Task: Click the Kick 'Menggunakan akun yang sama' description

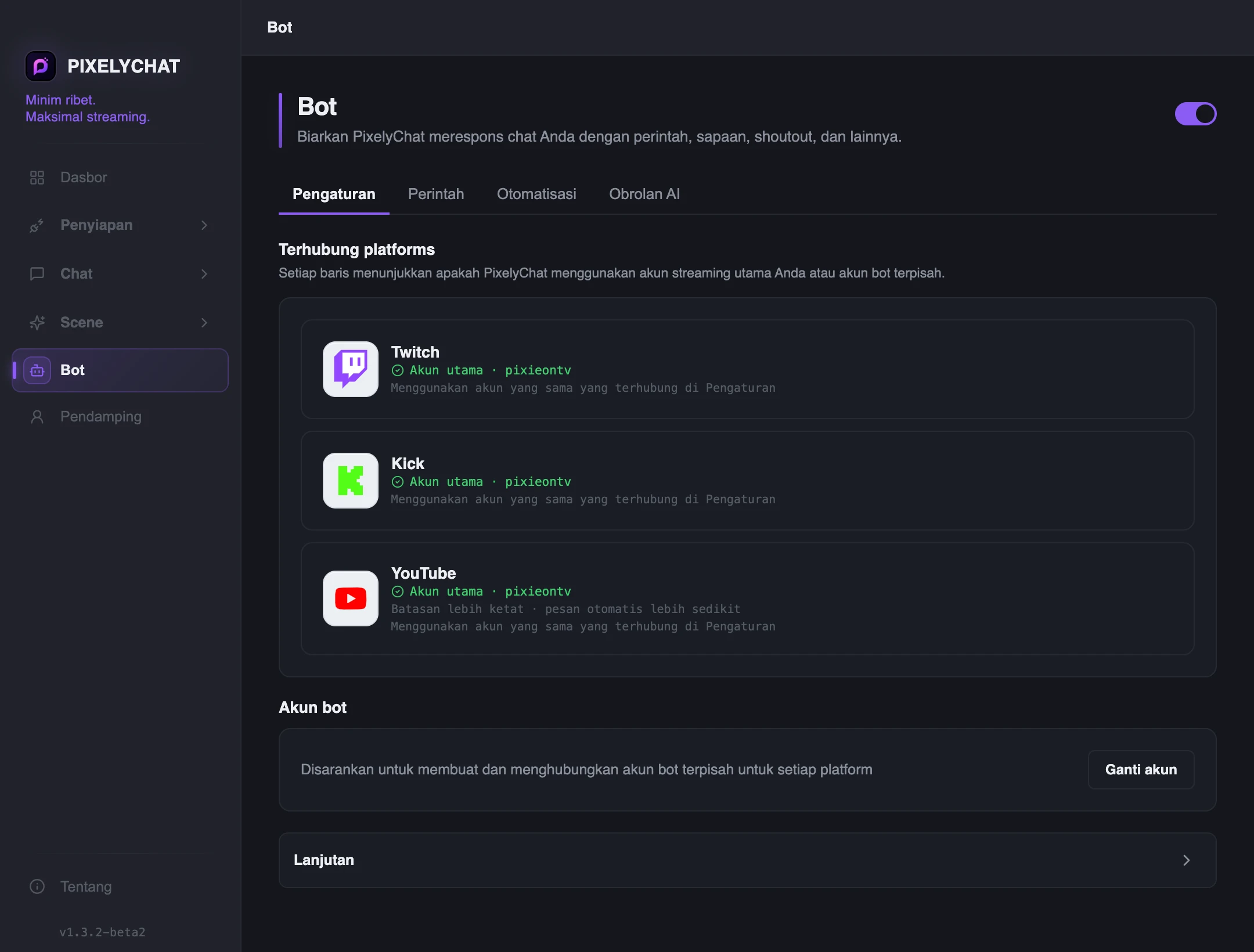Action: 583,499
